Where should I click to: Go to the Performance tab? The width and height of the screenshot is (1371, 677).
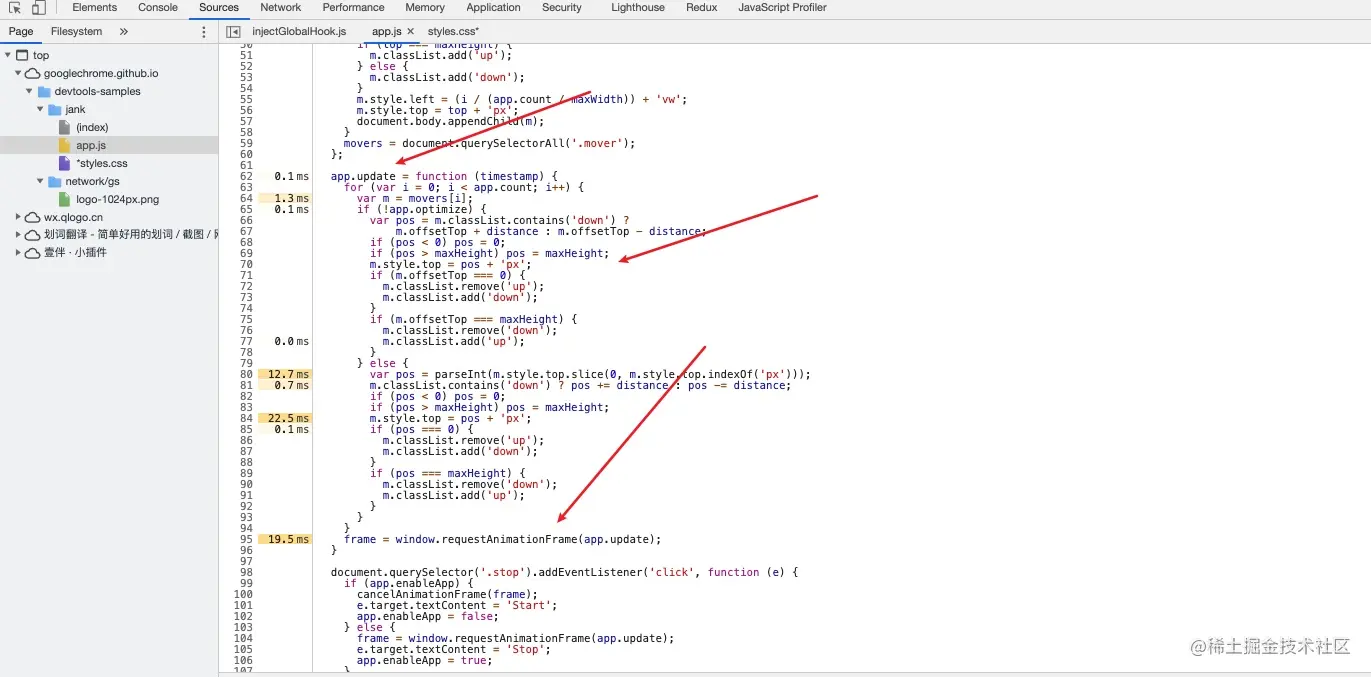point(353,8)
